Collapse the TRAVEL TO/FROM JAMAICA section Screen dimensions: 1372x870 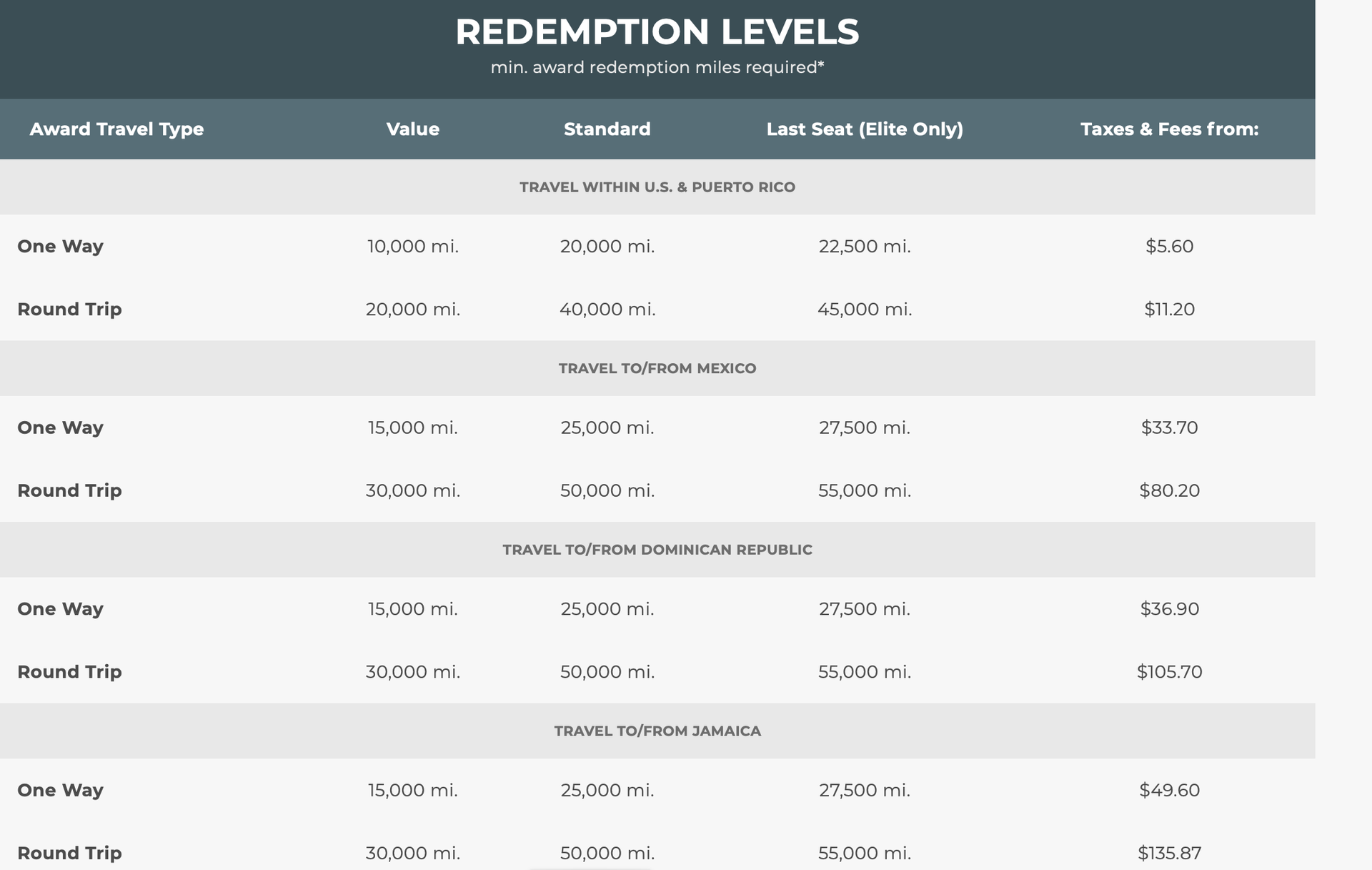[657, 731]
